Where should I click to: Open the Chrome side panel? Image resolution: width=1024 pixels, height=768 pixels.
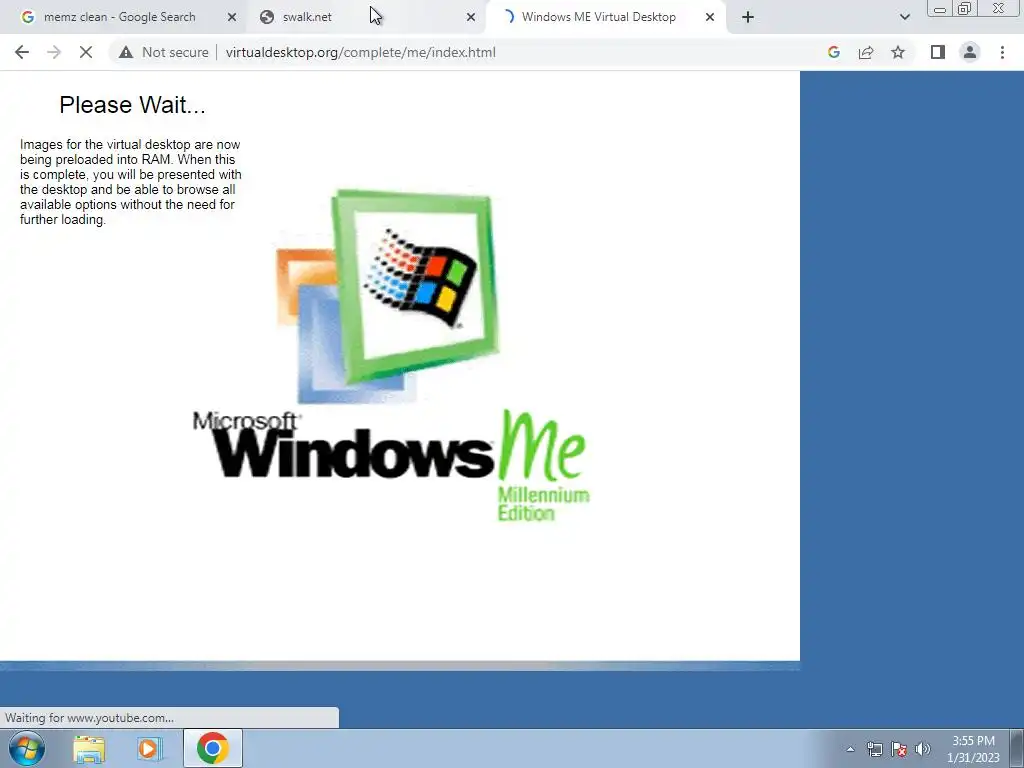[x=938, y=52]
